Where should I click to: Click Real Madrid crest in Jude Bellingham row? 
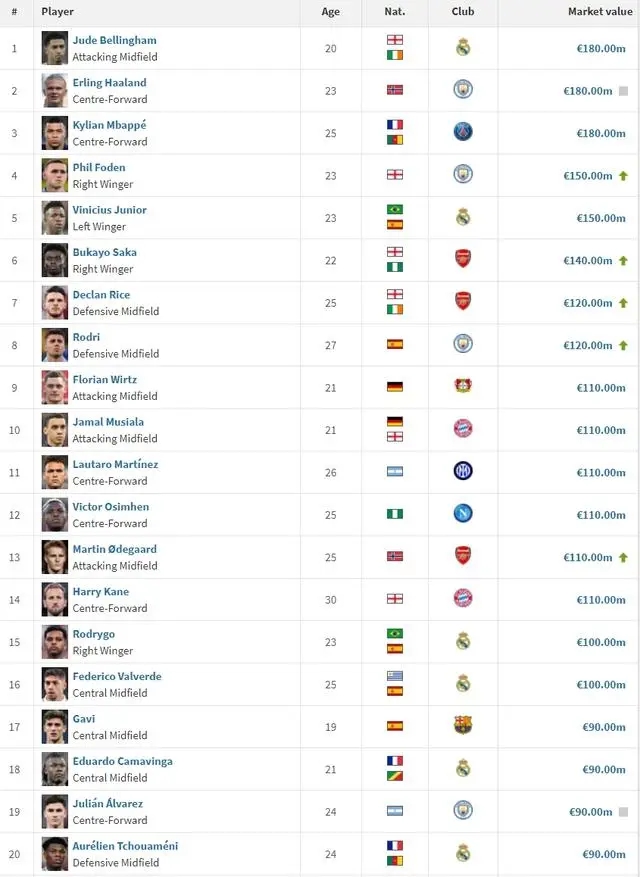click(x=463, y=47)
